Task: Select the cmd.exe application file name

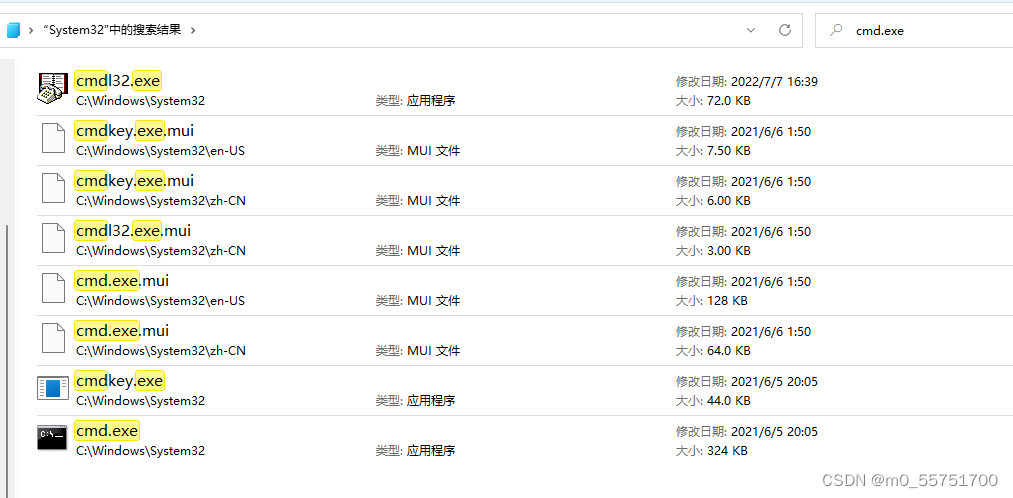Action: pyautogui.click(x=107, y=431)
